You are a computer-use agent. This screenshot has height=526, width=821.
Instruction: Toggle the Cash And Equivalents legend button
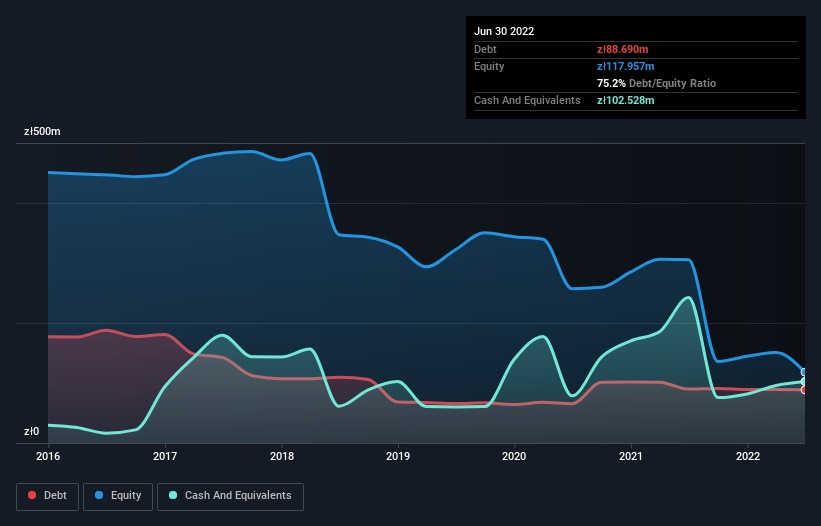coord(230,496)
